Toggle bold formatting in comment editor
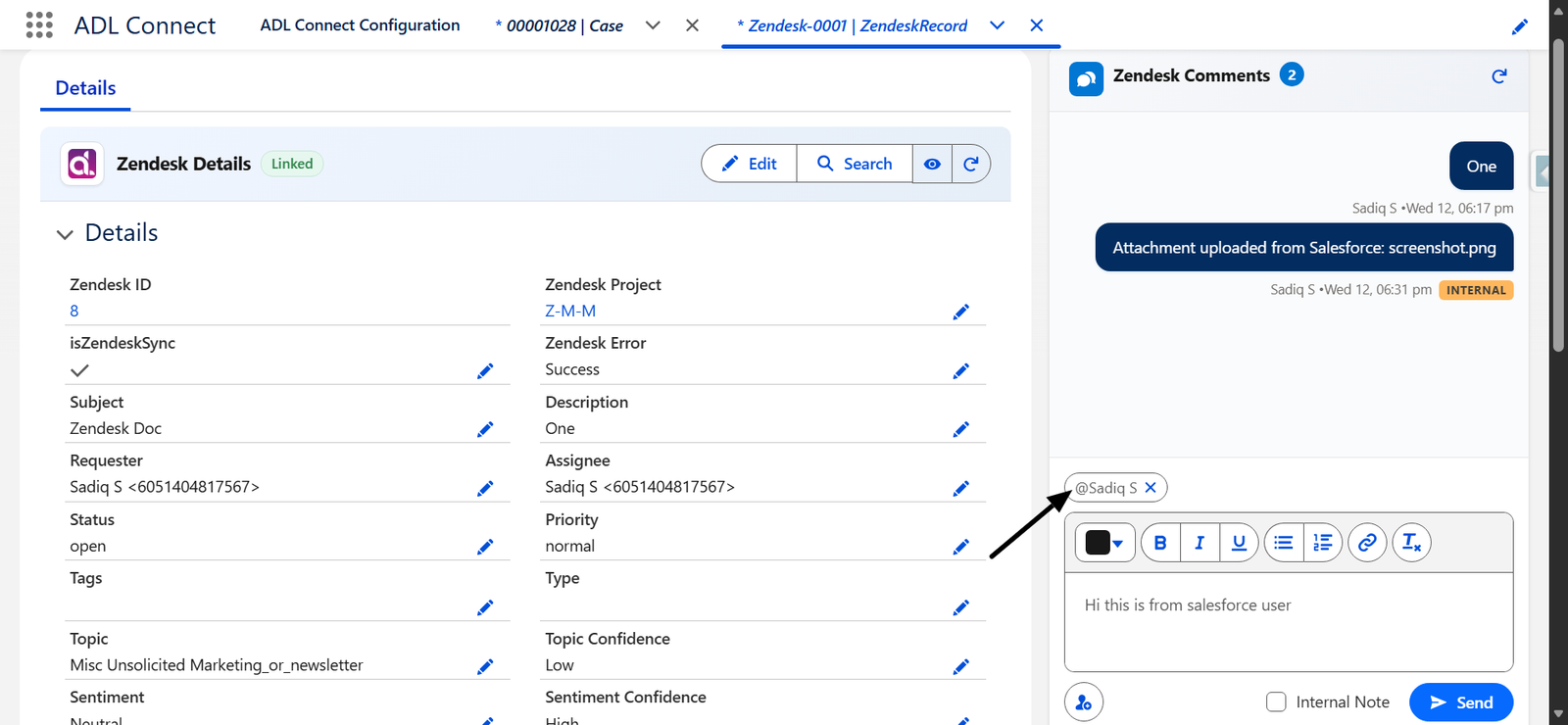1568x725 pixels. point(1160,543)
